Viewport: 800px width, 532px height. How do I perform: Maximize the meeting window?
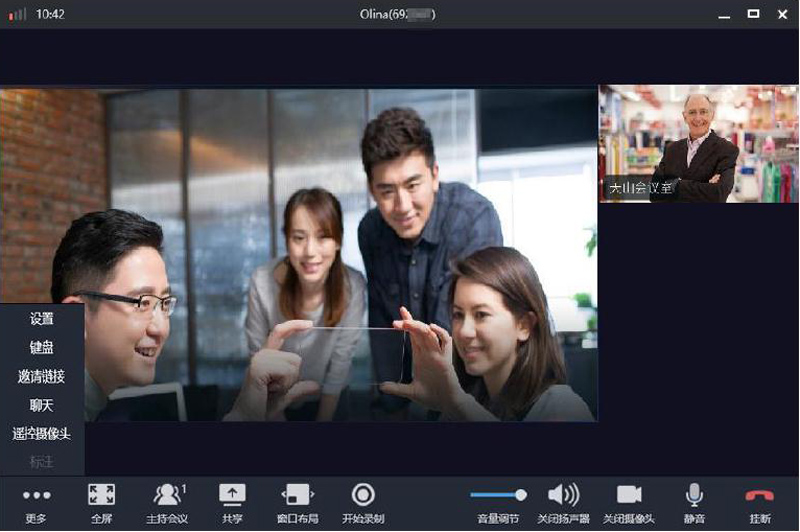[753, 14]
